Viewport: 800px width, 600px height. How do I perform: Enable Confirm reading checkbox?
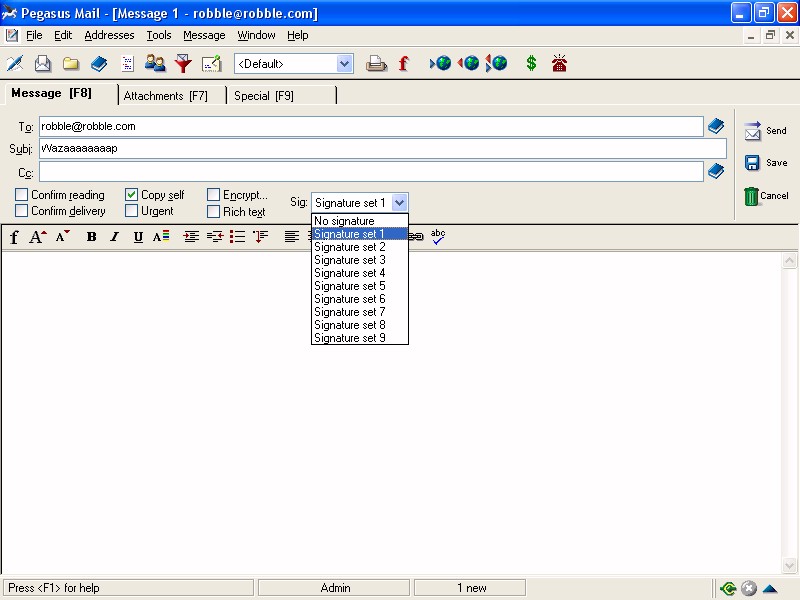tap(21, 195)
